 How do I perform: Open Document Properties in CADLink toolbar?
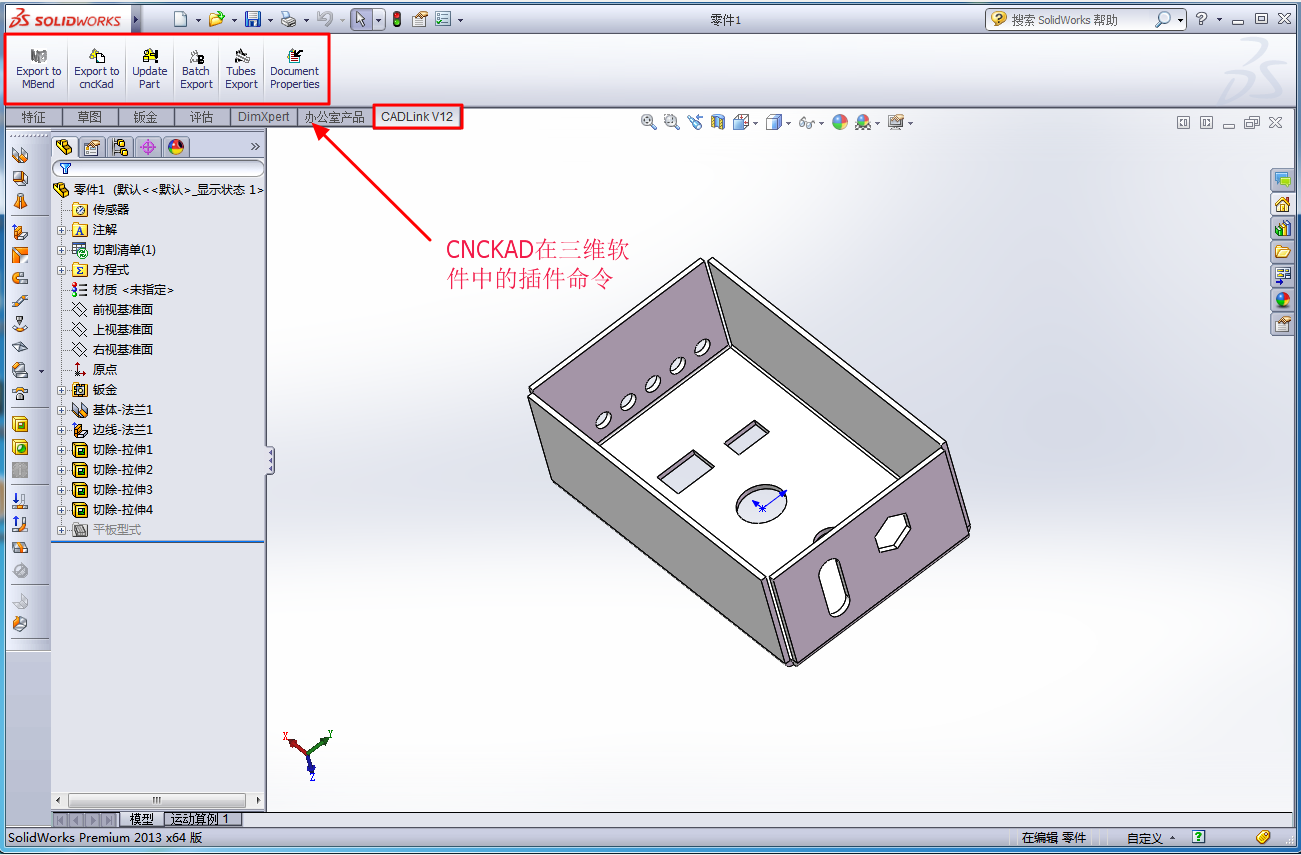coord(294,69)
